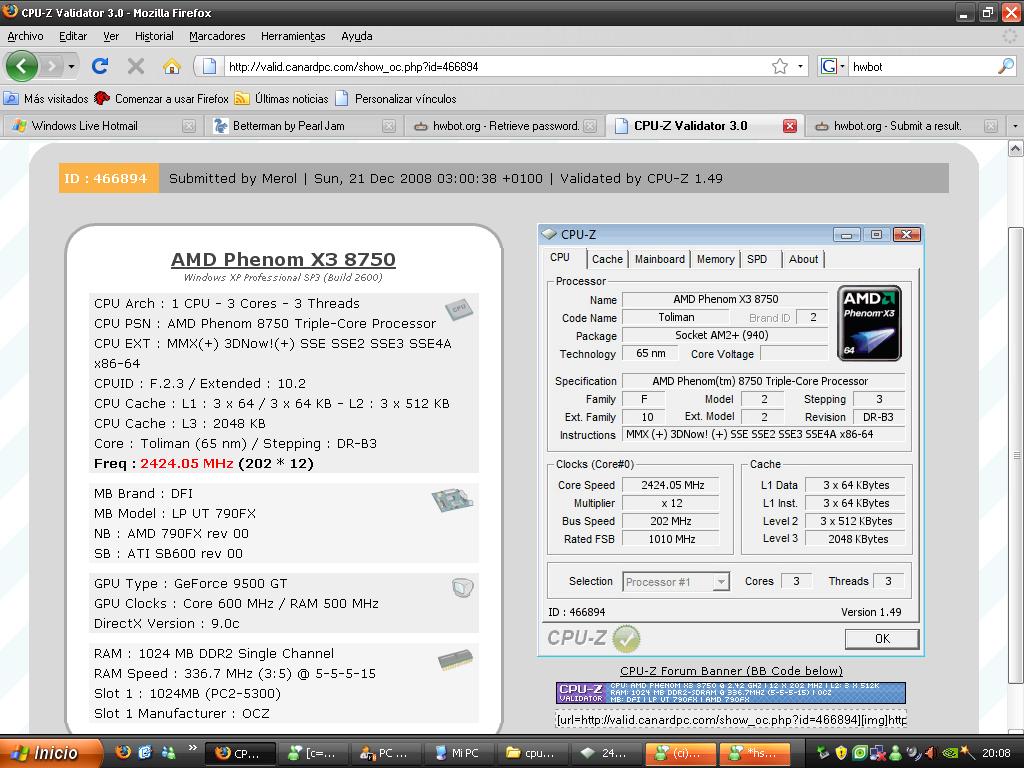
Task: Open Últimas noticias feed bookmark
Action: tap(281, 99)
